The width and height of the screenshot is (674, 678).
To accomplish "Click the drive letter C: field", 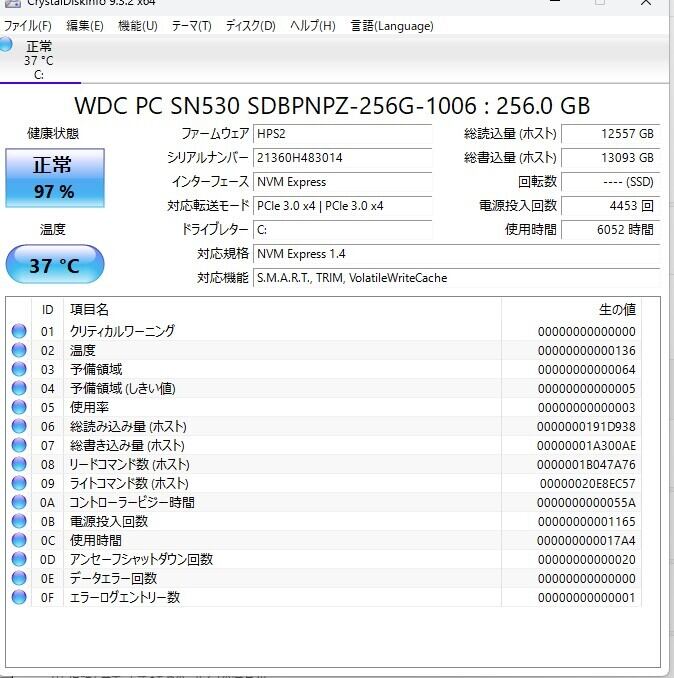I will (x=342, y=230).
